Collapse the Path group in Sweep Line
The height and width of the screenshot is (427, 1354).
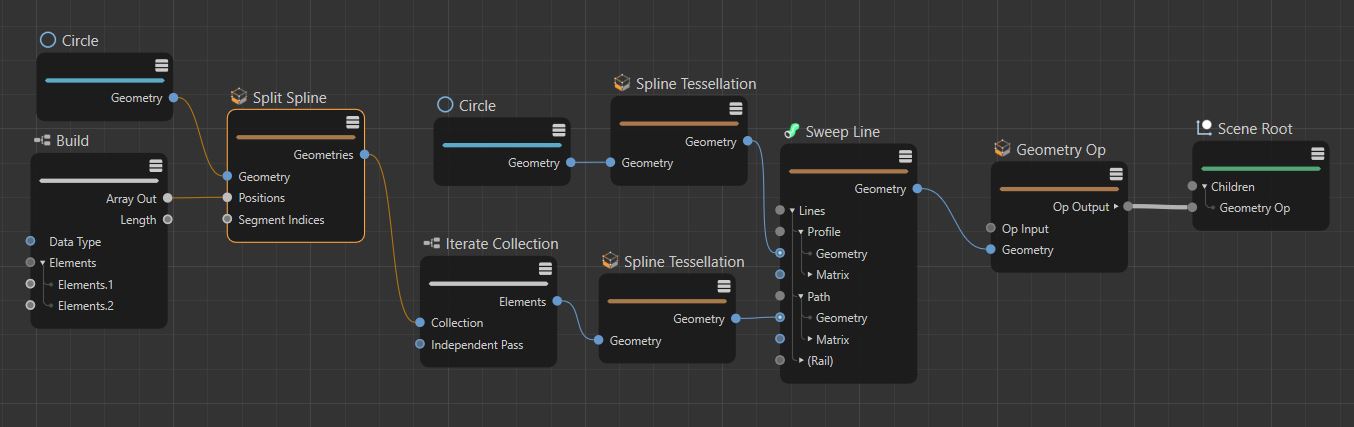pyautogui.click(x=800, y=297)
